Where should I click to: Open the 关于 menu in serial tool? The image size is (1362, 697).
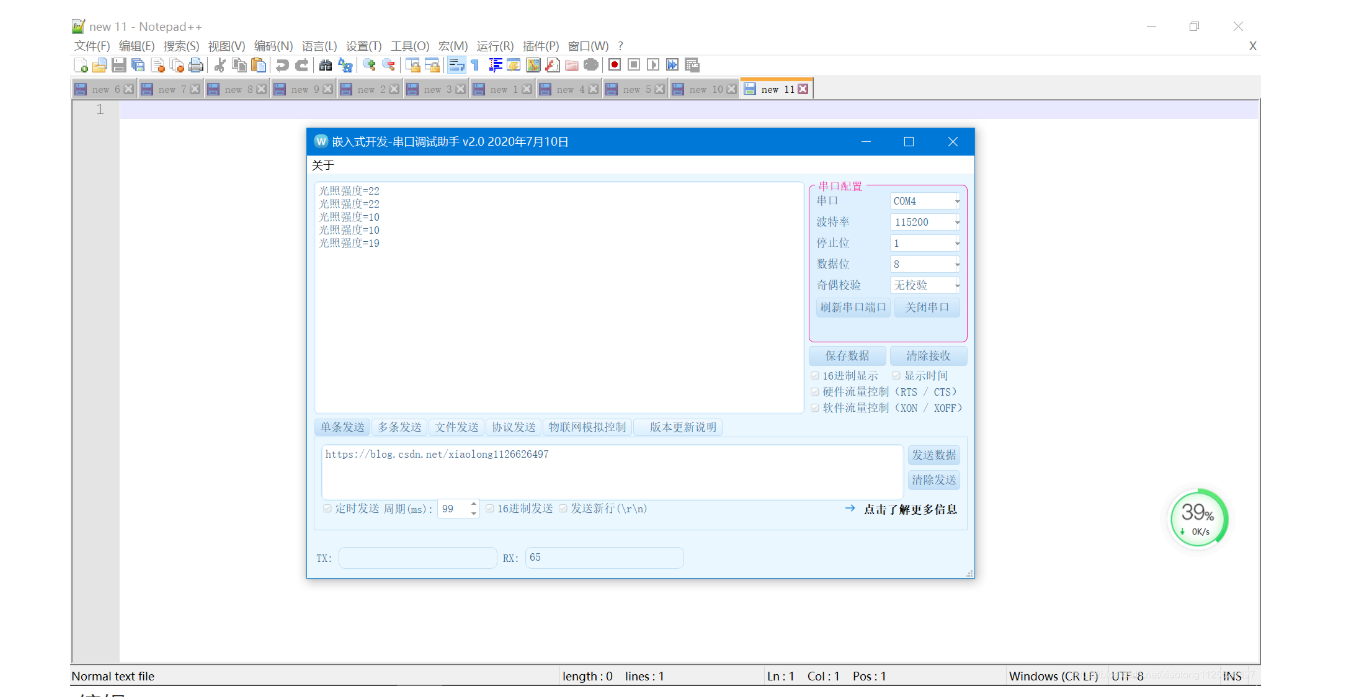[323, 166]
